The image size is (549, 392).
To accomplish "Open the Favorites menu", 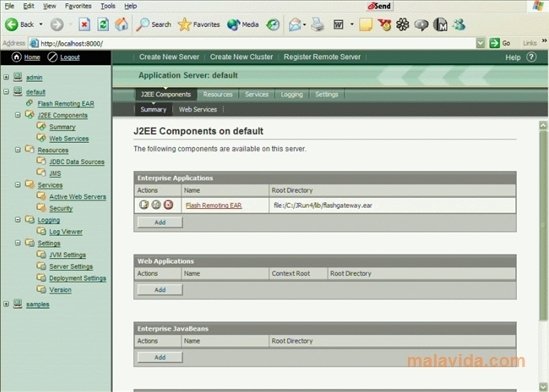I will [78, 6].
